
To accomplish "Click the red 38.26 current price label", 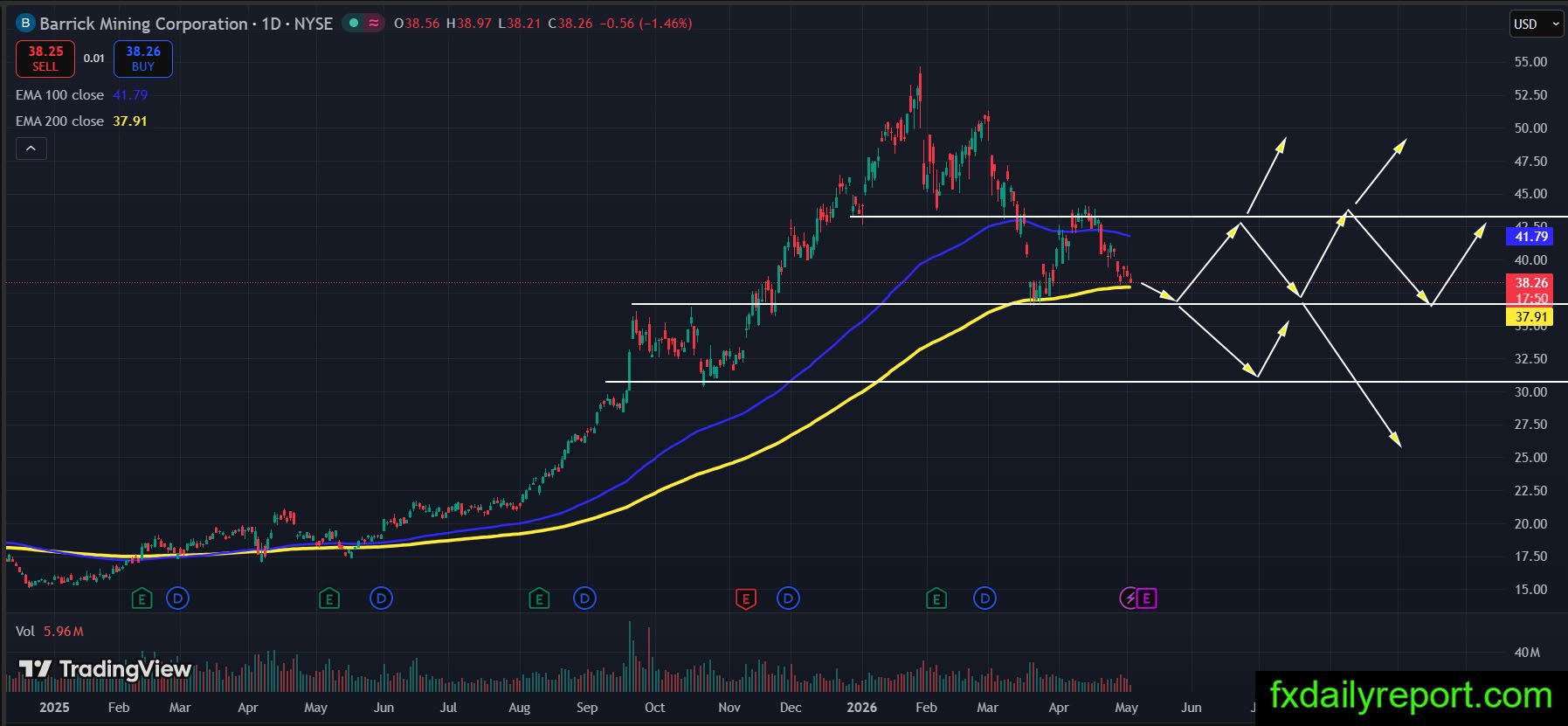I will tap(1530, 282).
